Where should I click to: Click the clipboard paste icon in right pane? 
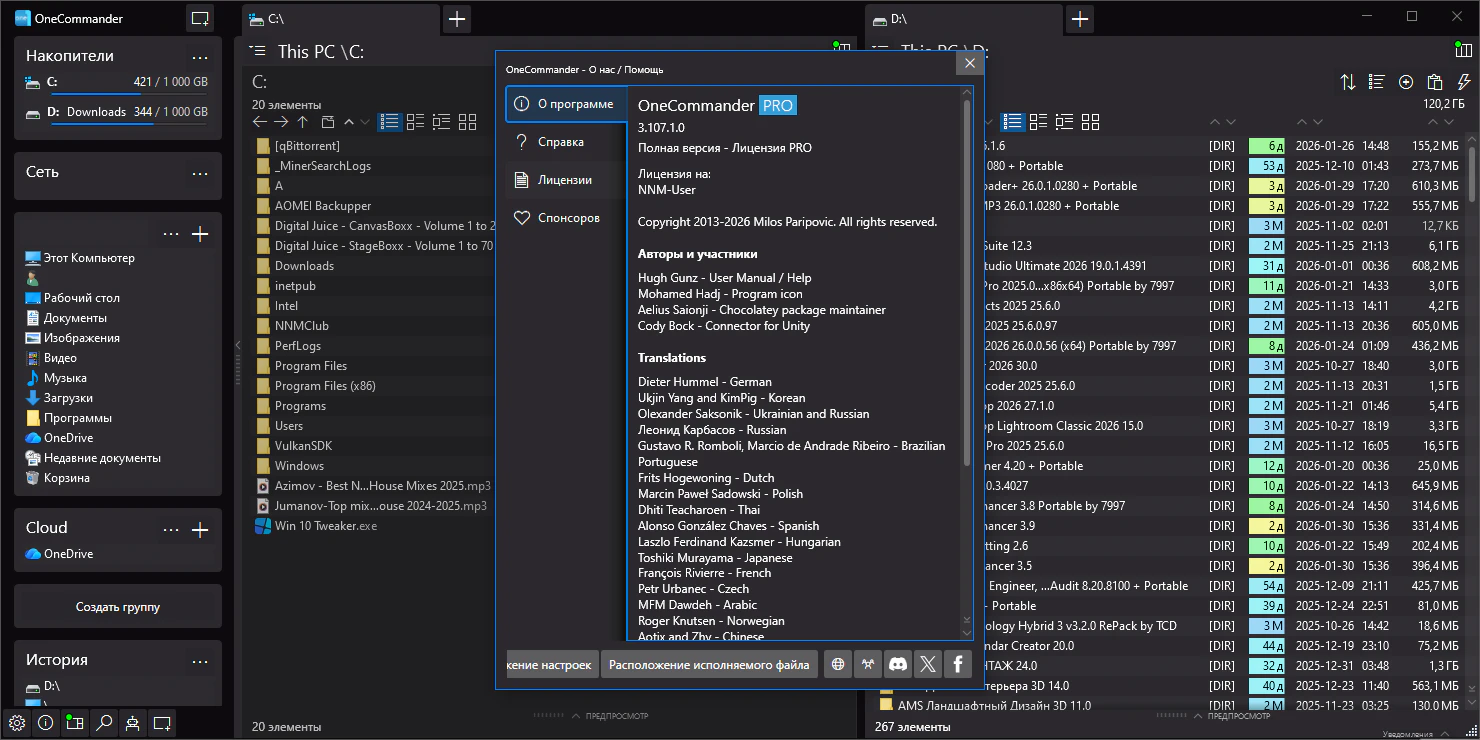tap(1435, 82)
